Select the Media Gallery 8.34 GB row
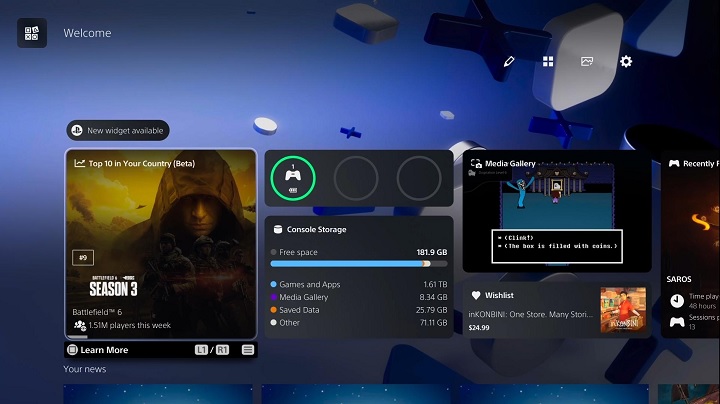Image resolution: width=720 pixels, height=404 pixels. click(x=359, y=297)
